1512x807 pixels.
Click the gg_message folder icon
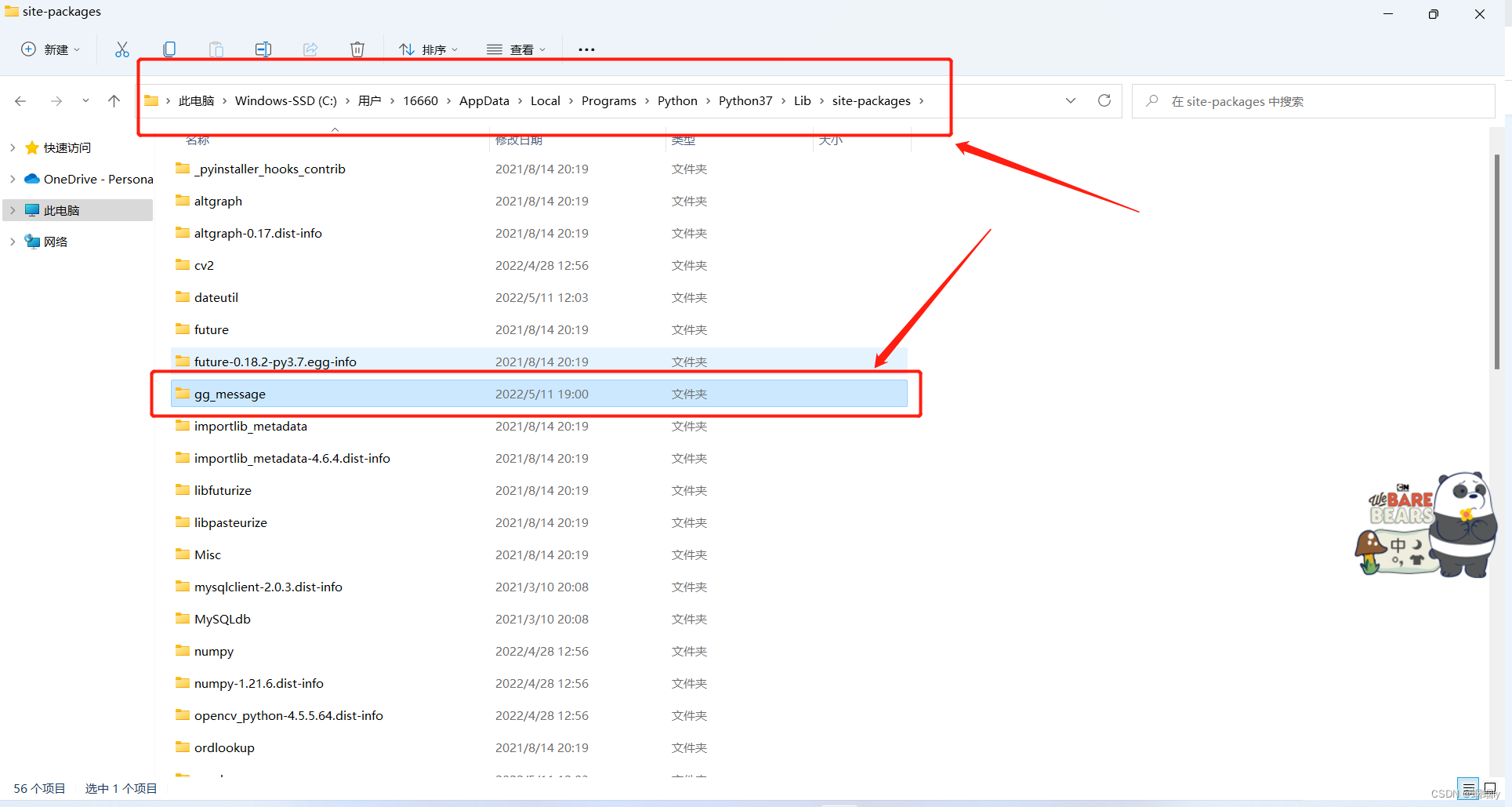click(x=183, y=393)
